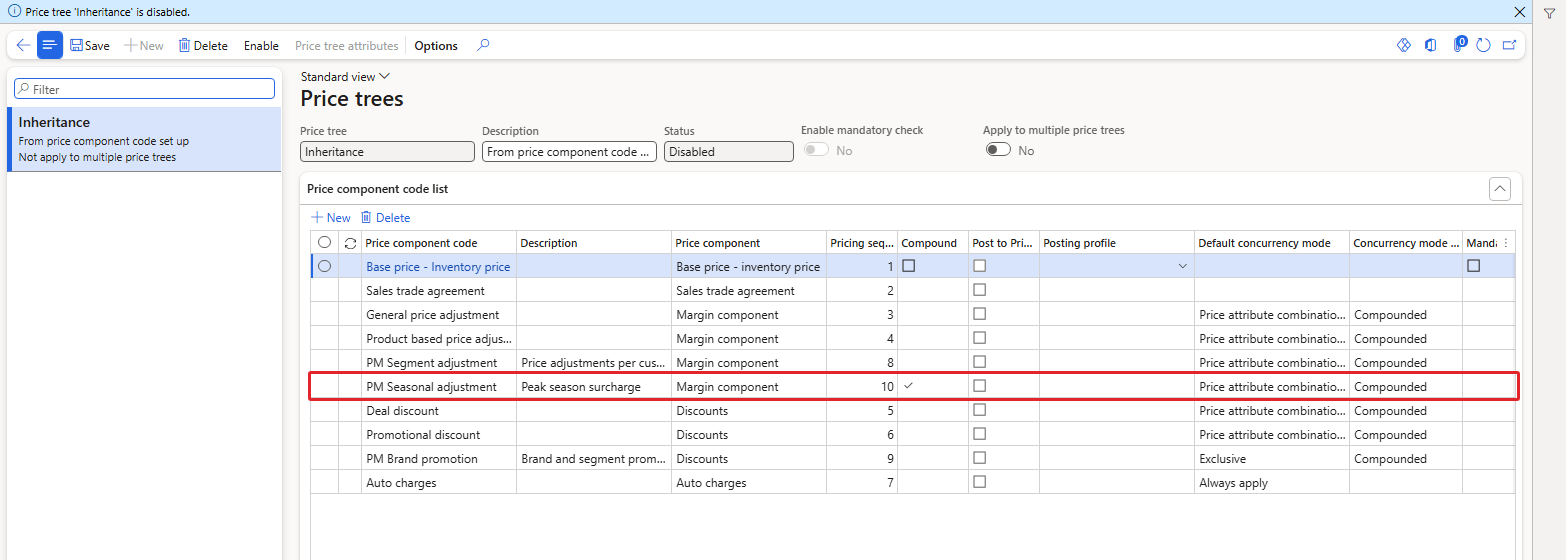The width and height of the screenshot is (1566, 560).
Task: Add a New price component code
Action: [x=331, y=218]
